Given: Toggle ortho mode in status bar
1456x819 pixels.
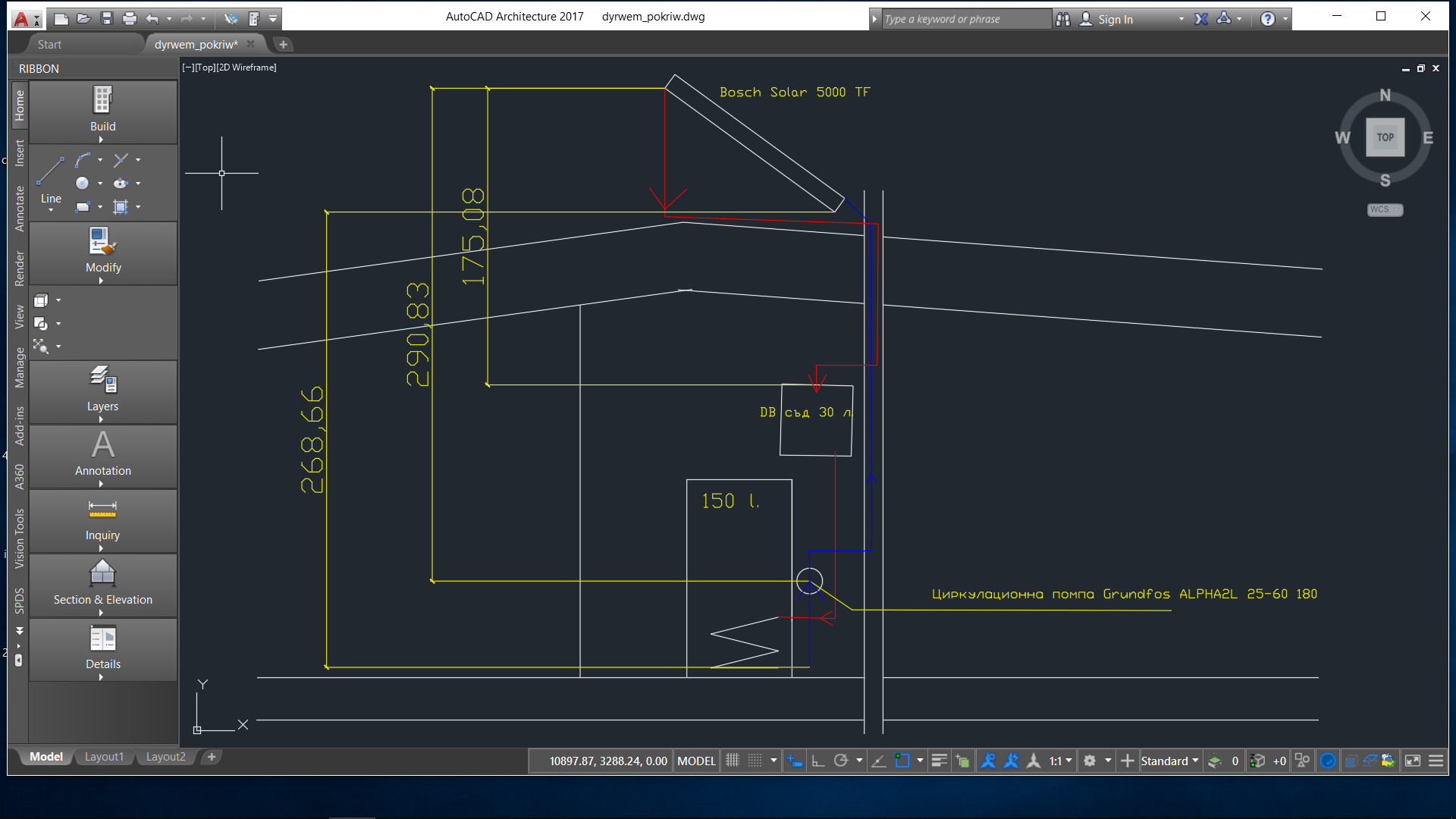Looking at the screenshot, I should (818, 761).
